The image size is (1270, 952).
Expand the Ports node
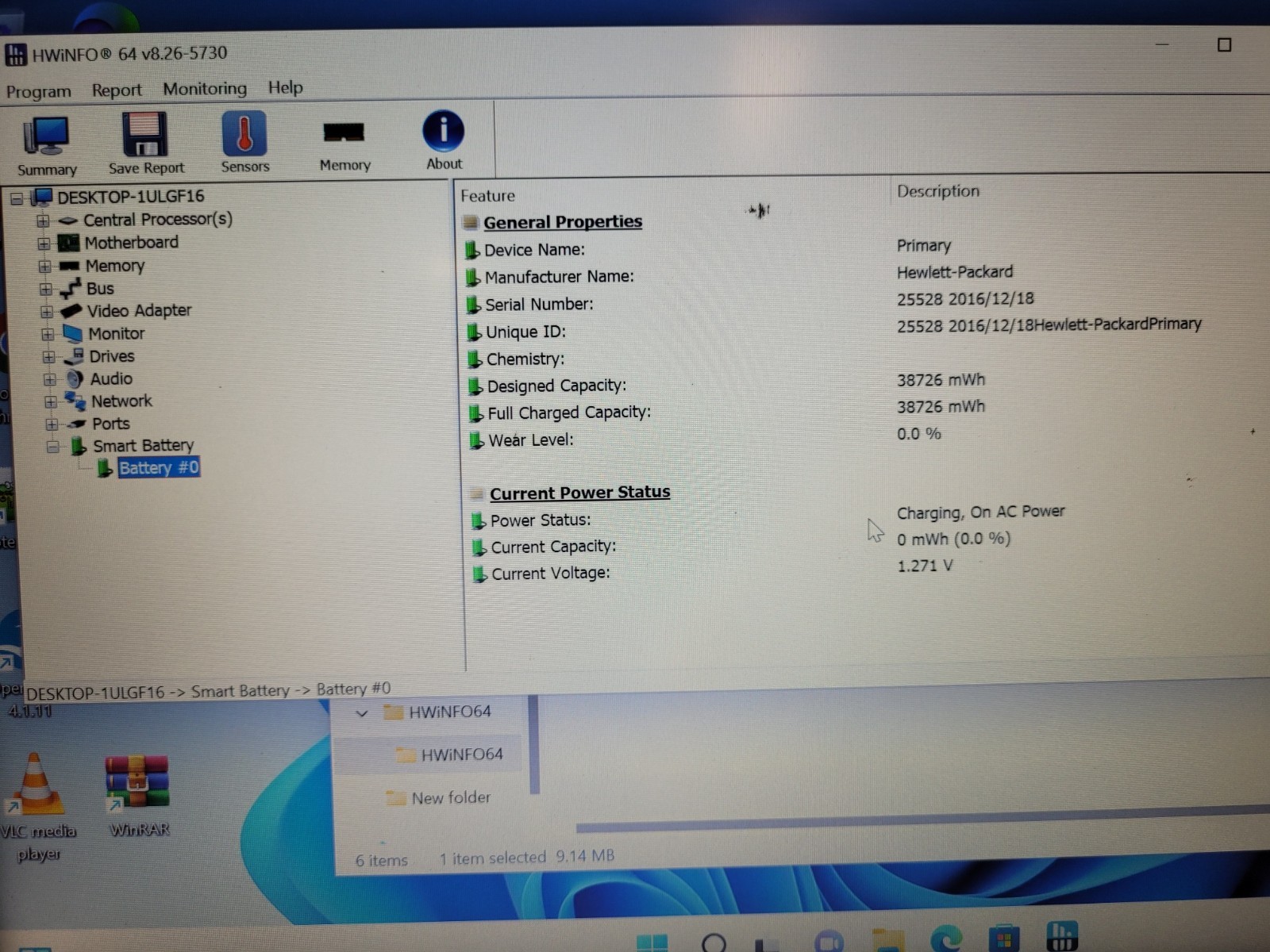52,425
